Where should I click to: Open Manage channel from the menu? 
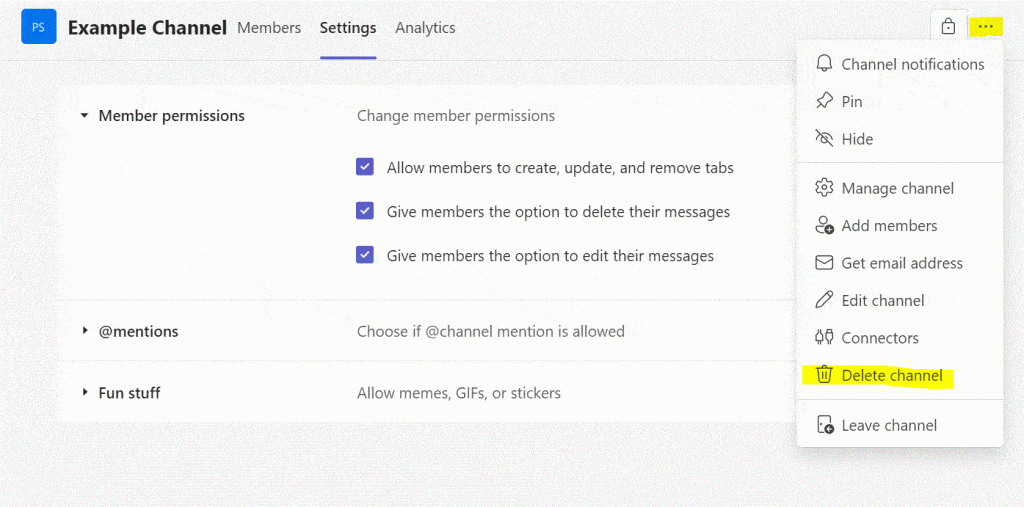(x=900, y=188)
